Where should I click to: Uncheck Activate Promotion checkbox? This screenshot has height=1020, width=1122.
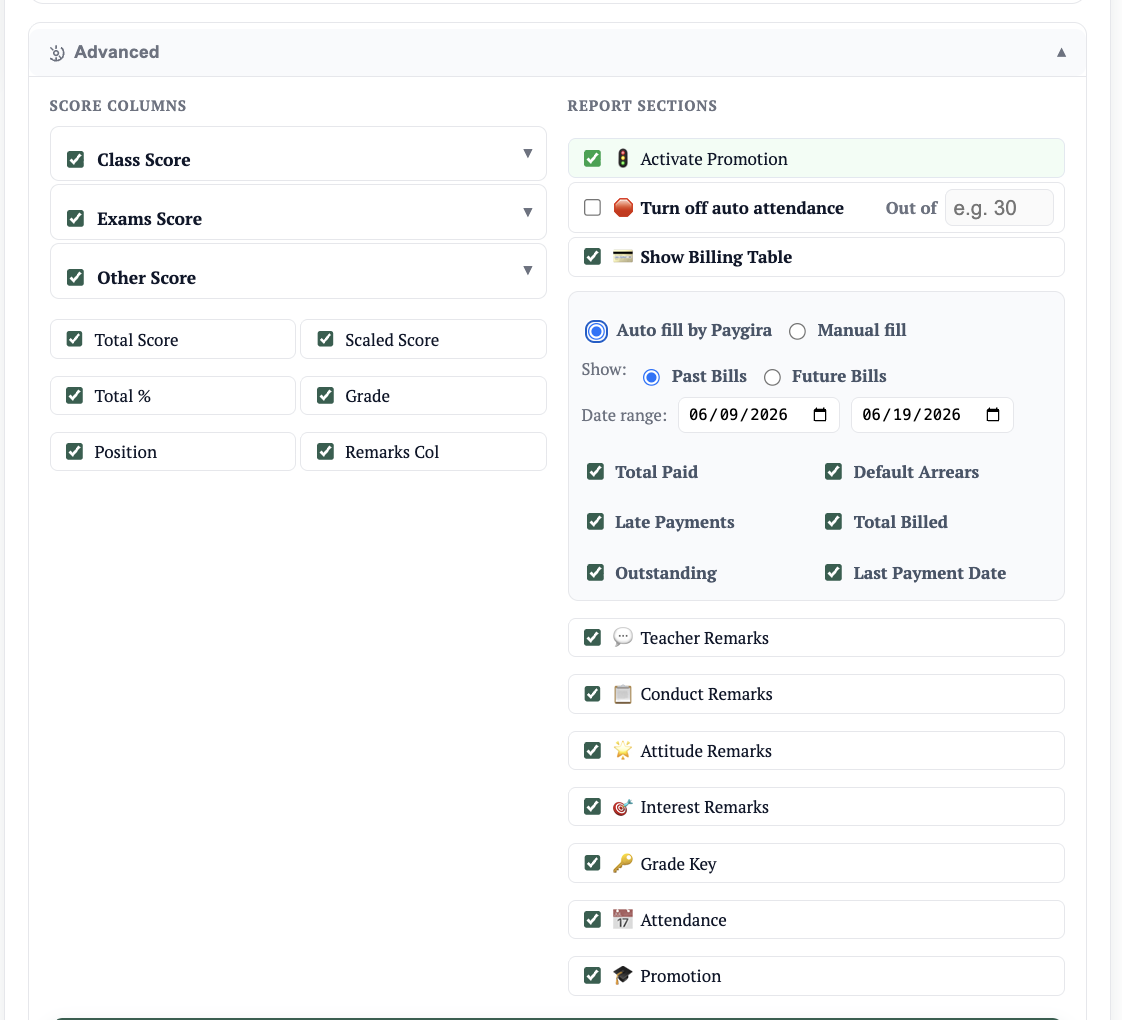(x=592, y=158)
